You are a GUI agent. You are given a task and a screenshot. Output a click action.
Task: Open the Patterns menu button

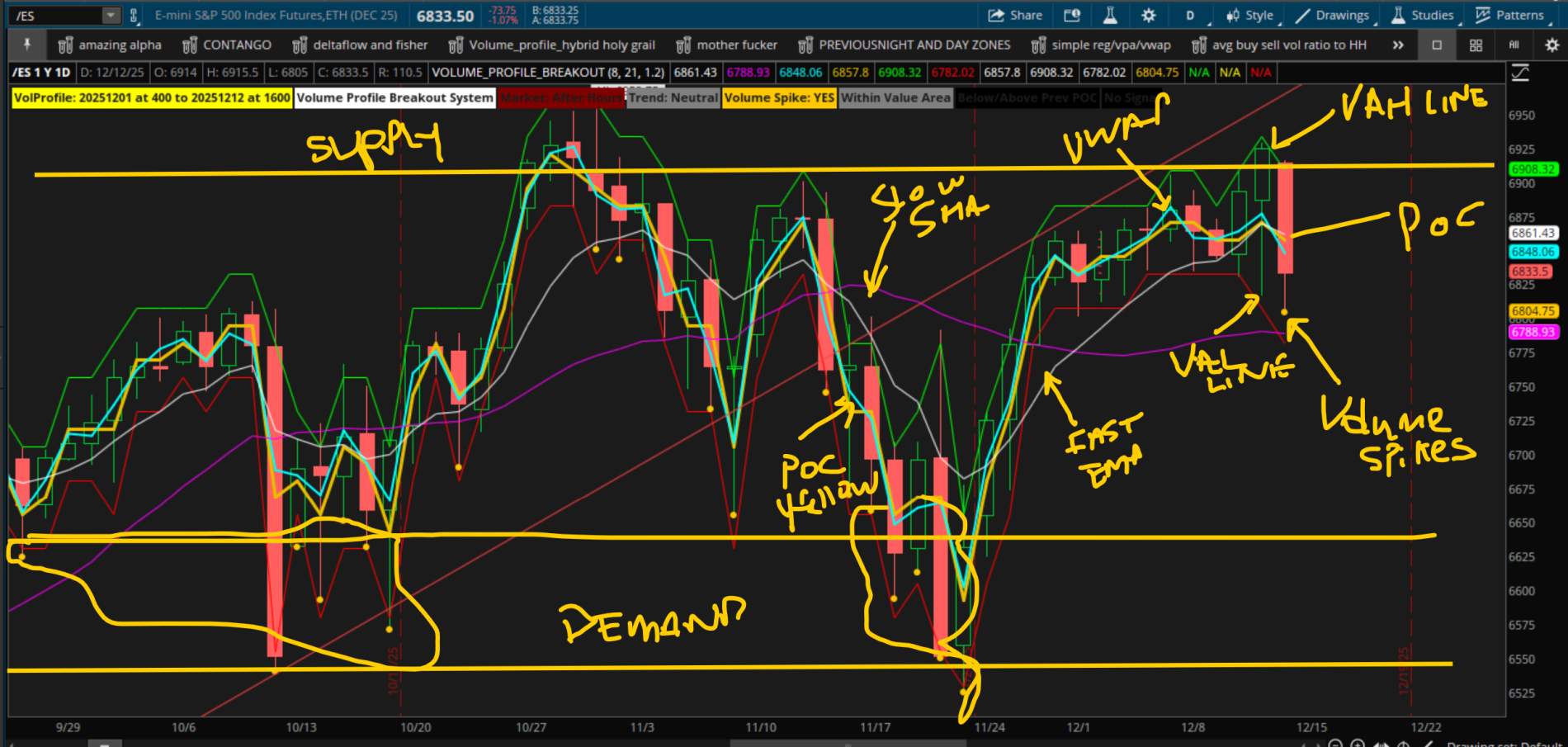point(1509,15)
